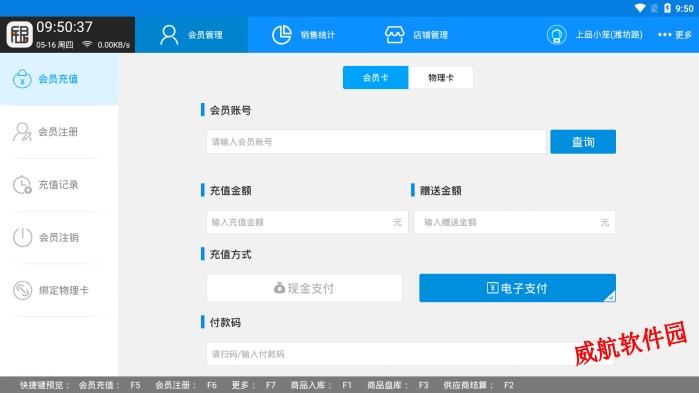This screenshot has height=393, width=699.
Task: Open the 更多 menu
Action: click(x=675, y=35)
